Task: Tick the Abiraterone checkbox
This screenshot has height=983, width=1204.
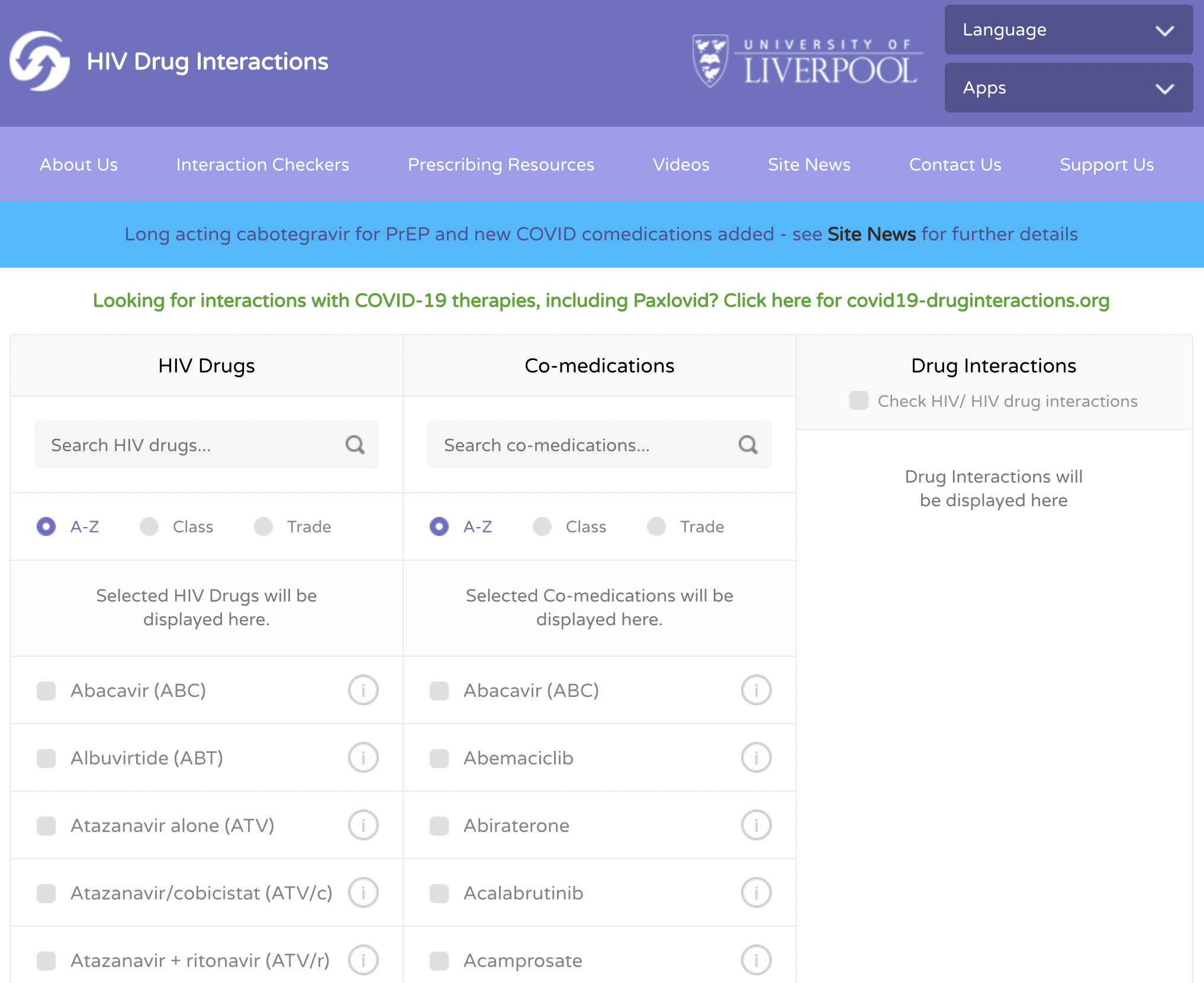Action: 439,825
